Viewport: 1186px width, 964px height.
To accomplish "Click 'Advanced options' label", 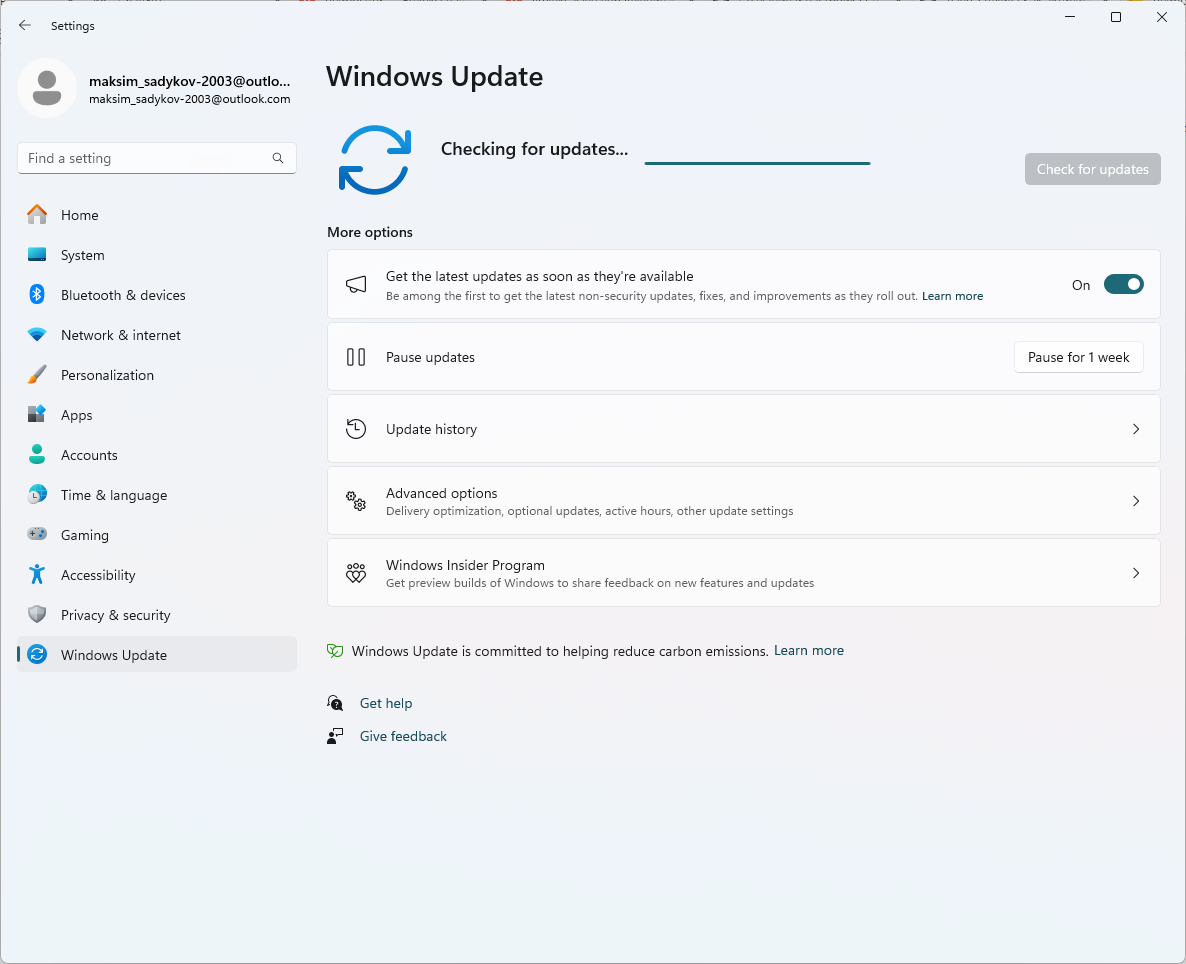I will point(442,493).
